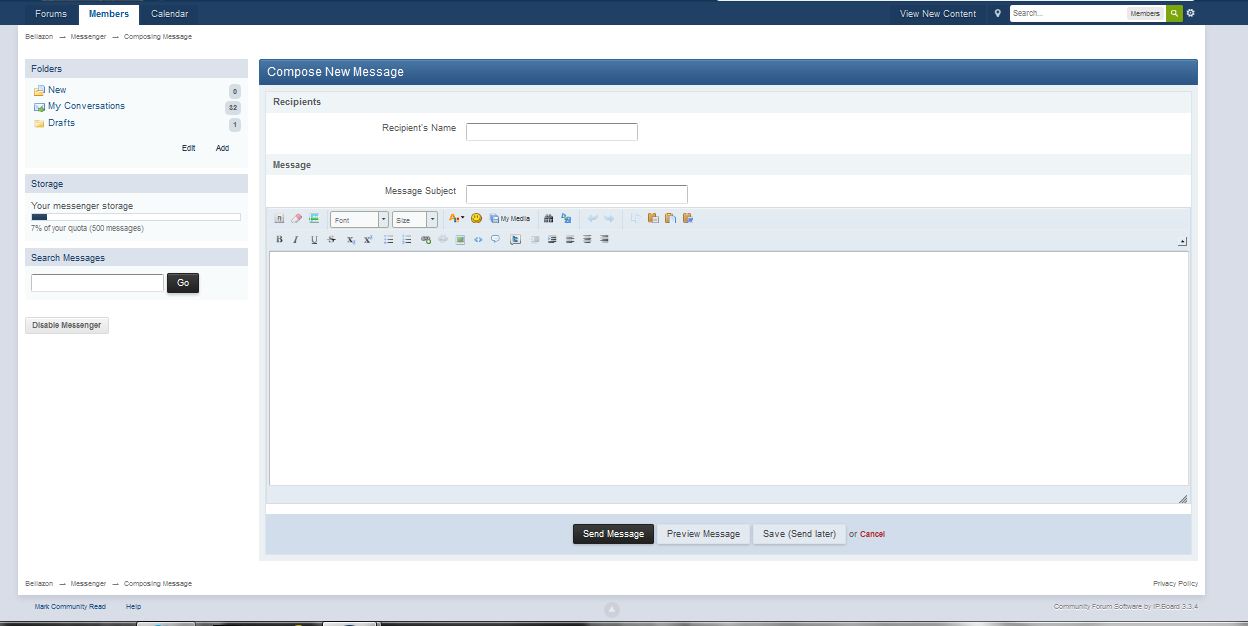The height and width of the screenshot is (626, 1248).
Task: Click the green search magnifier button
Action: (1174, 14)
